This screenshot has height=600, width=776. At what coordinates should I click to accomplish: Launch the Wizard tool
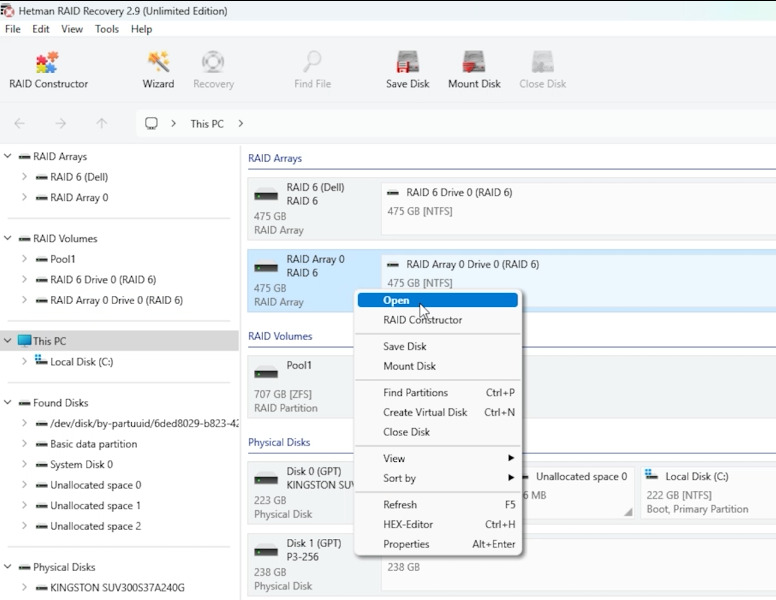pos(158,70)
